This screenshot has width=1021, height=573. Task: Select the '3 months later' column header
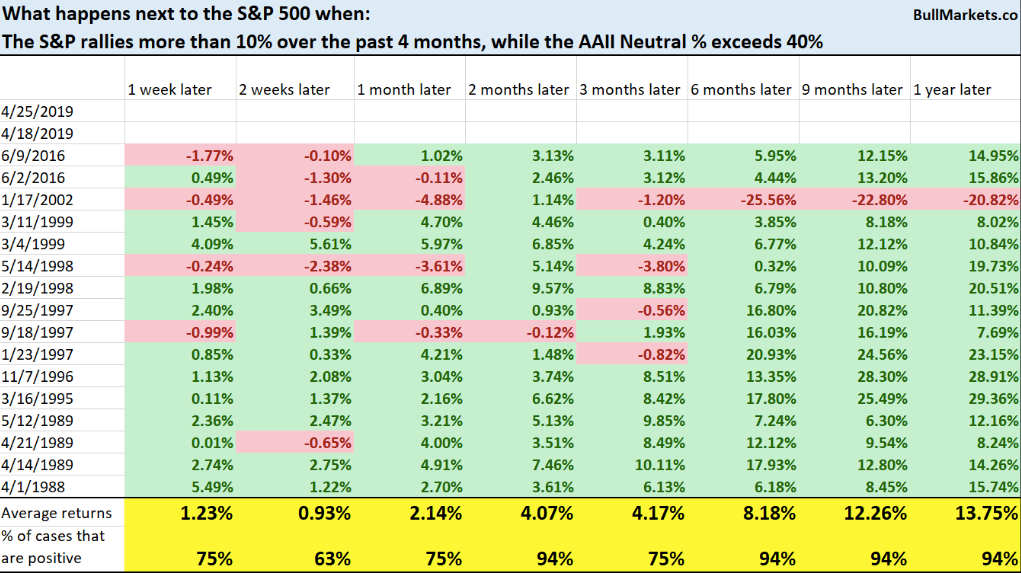630,89
